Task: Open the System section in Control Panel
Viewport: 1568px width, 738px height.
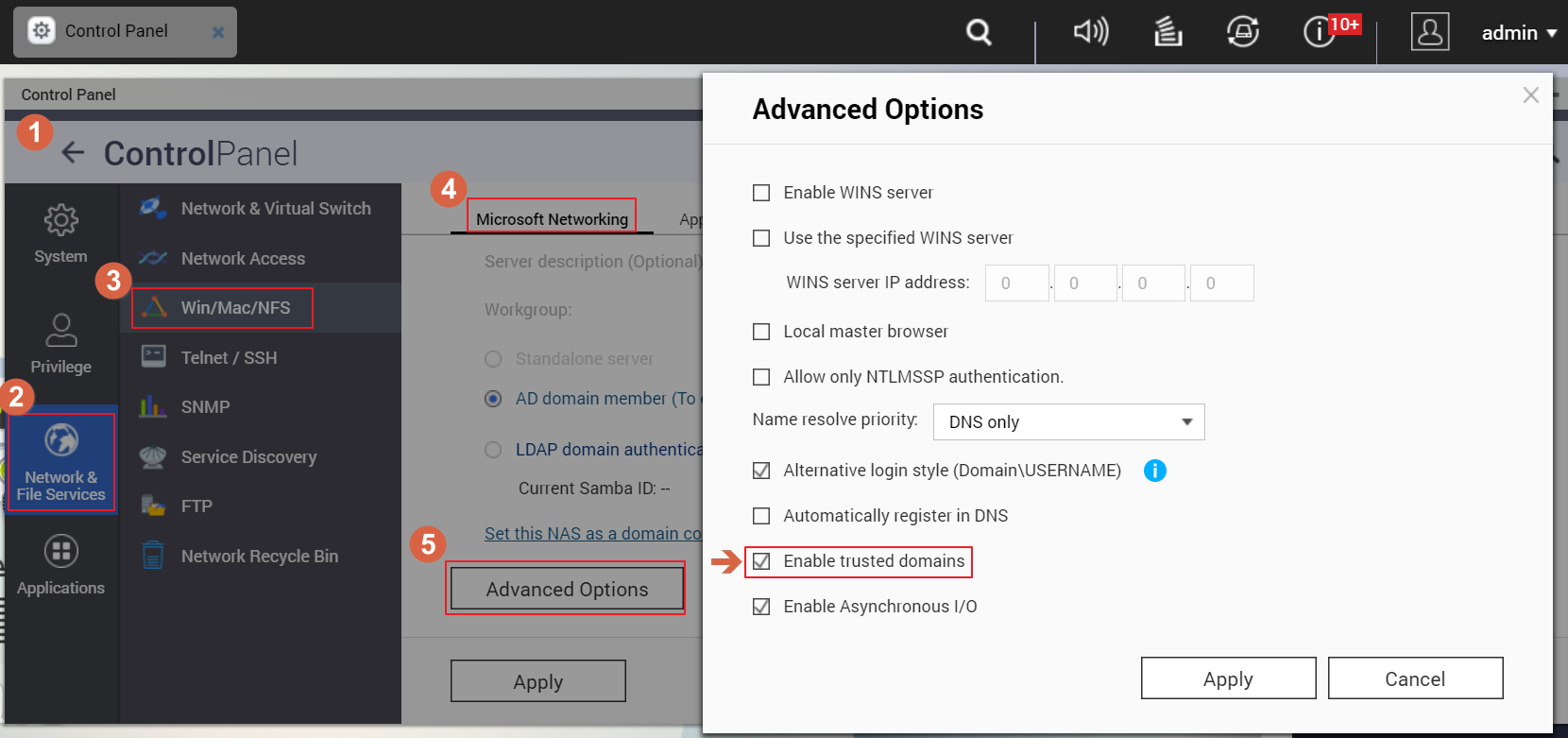Action: pyautogui.click(x=60, y=233)
